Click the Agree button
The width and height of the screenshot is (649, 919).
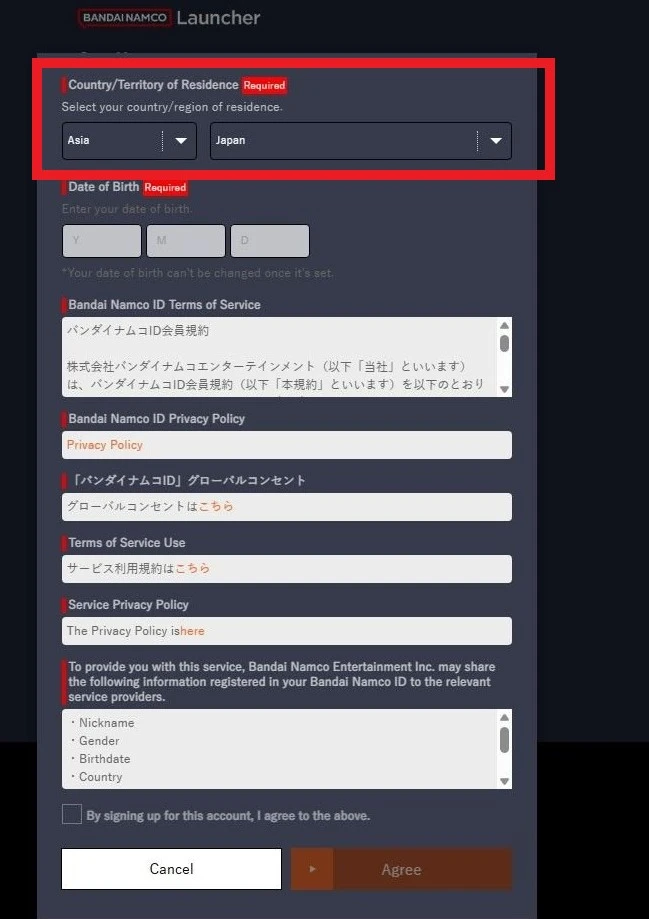(401, 869)
